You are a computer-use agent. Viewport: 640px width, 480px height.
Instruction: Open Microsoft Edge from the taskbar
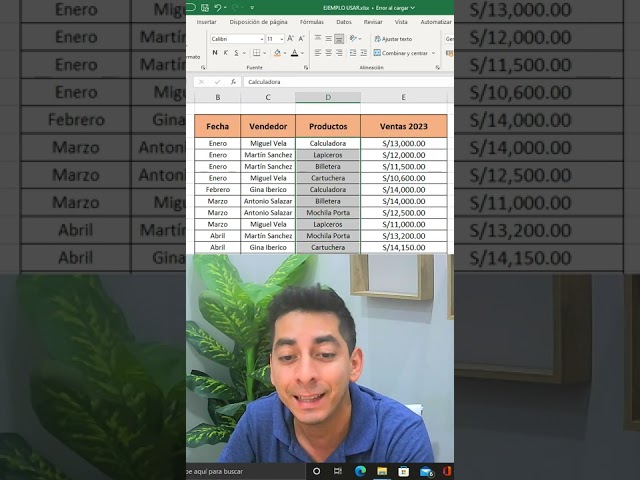pyautogui.click(x=360, y=471)
